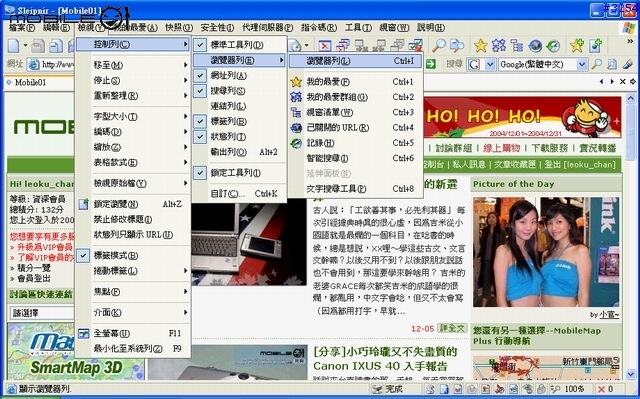The width and height of the screenshot is (640, 399).
Task: Click add-to-favorites-group icon with green plus
Action: [x=596, y=45]
